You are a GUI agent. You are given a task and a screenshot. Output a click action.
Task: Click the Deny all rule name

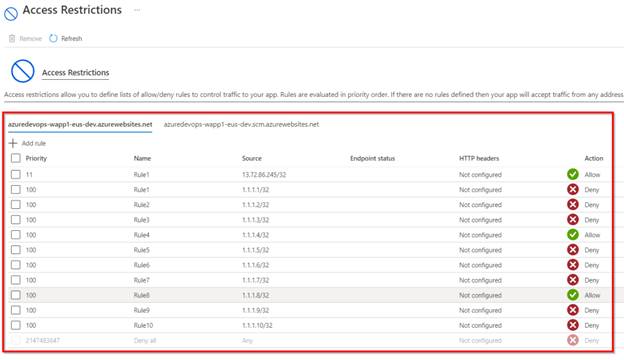click(x=145, y=341)
